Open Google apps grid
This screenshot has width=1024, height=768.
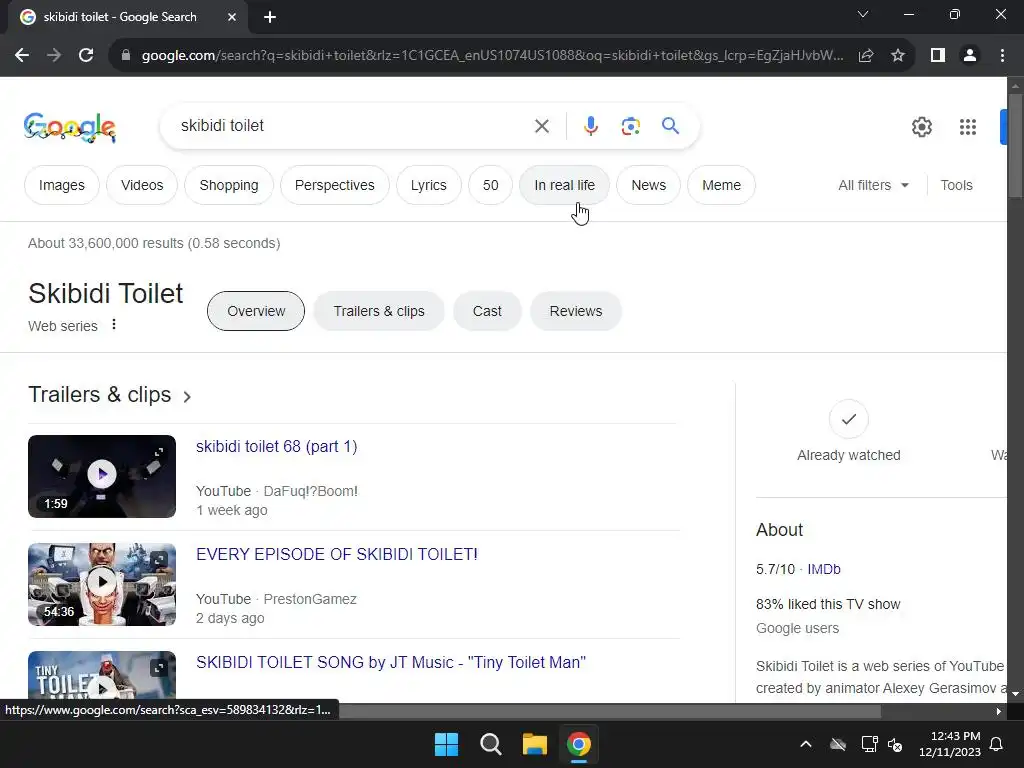click(968, 127)
